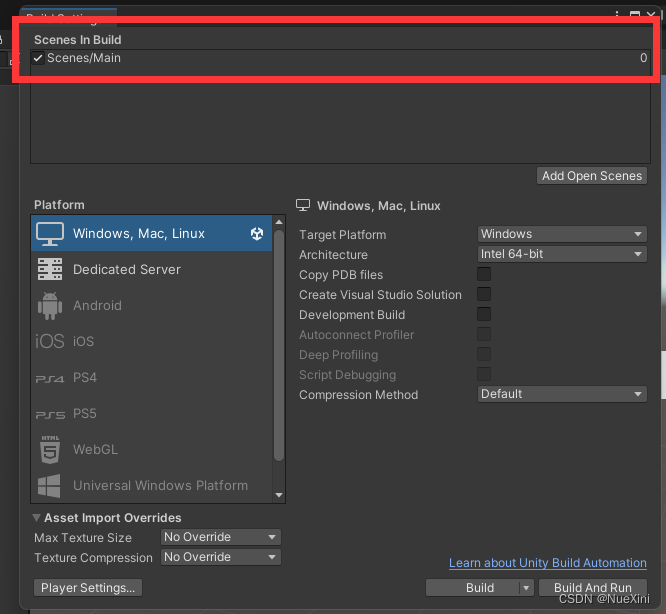Click the platform list scroll down arrow
Viewport: 666px width, 614px height.
[x=279, y=495]
